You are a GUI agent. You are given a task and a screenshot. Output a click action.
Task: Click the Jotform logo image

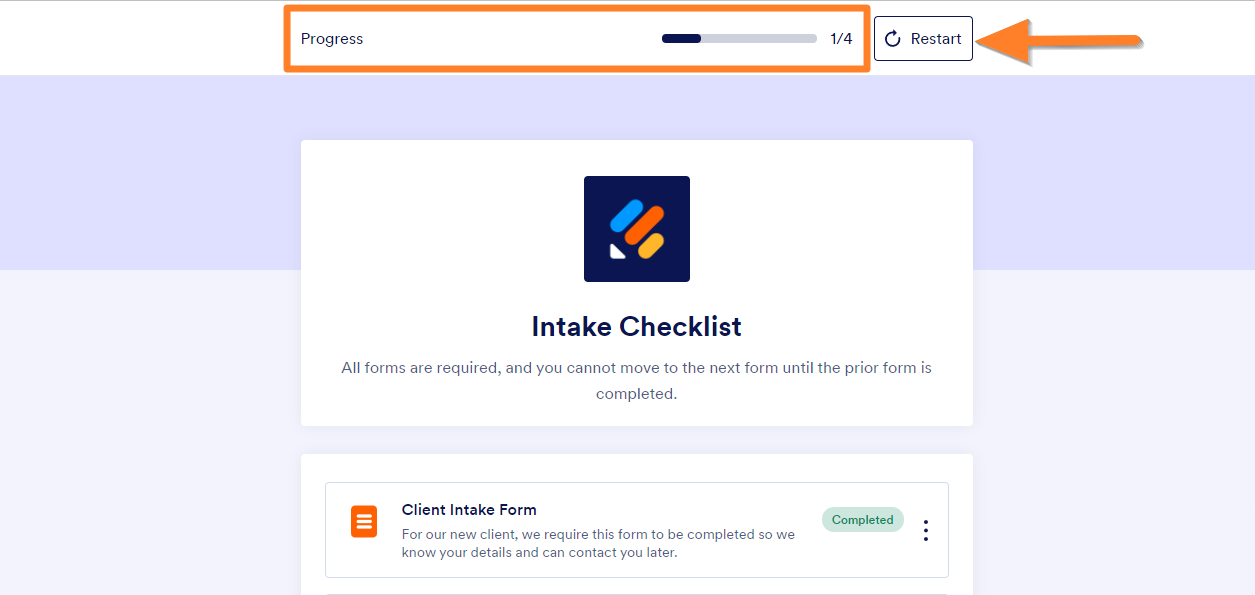637,229
